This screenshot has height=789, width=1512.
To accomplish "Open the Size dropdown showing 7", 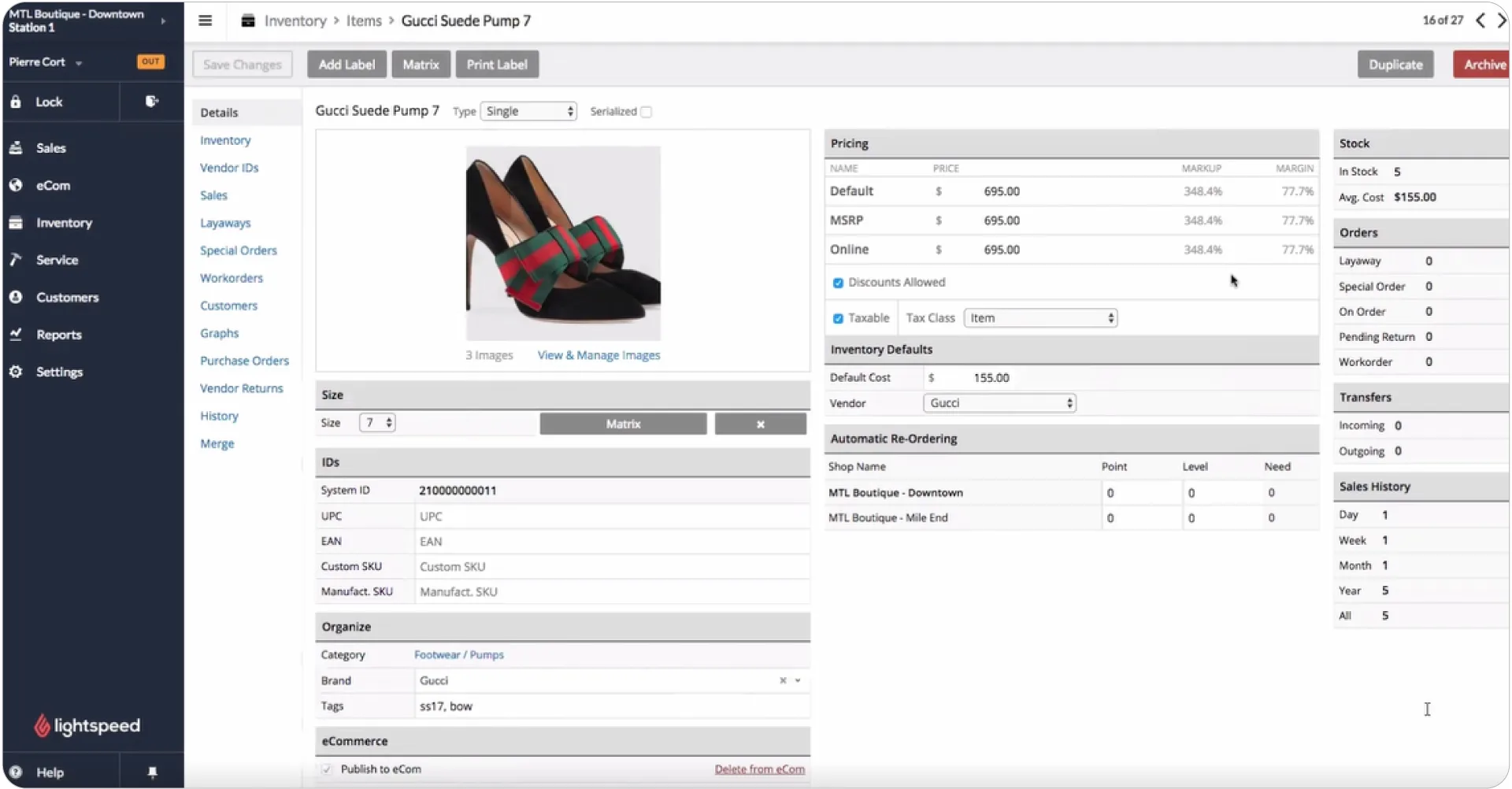I will coord(377,423).
